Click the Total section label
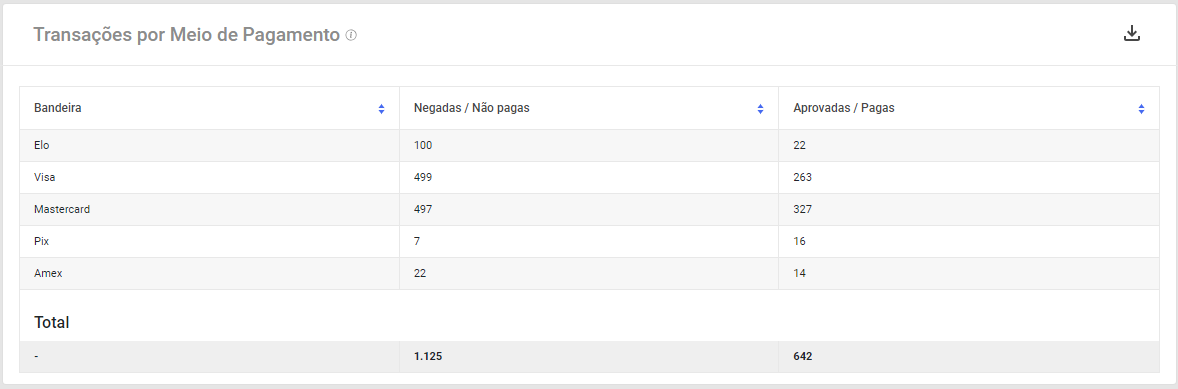The image size is (1178, 389). pyautogui.click(x=52, y=323)
